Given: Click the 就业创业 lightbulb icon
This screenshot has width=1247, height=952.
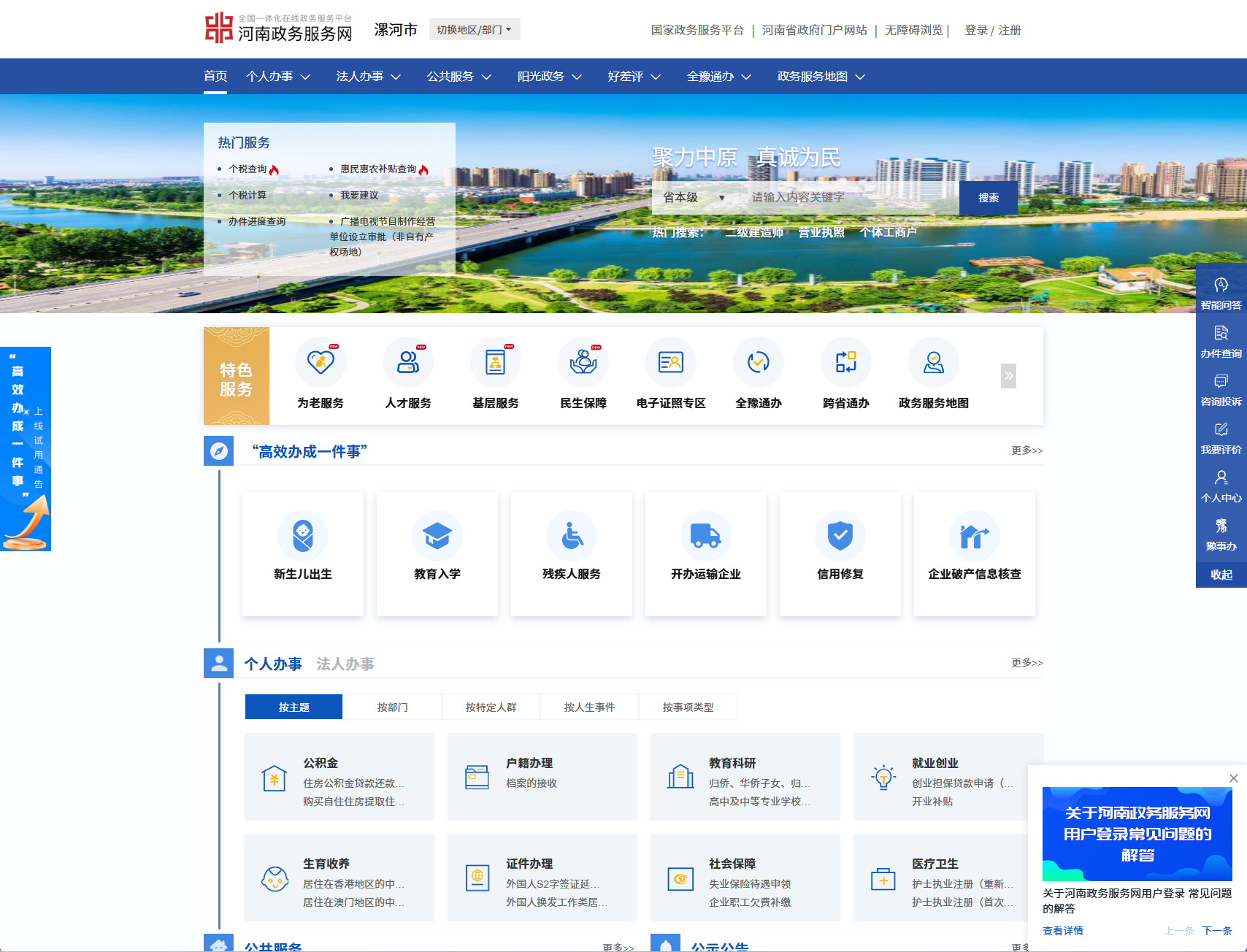Looking at the screenshot, I should click(883, 778).
